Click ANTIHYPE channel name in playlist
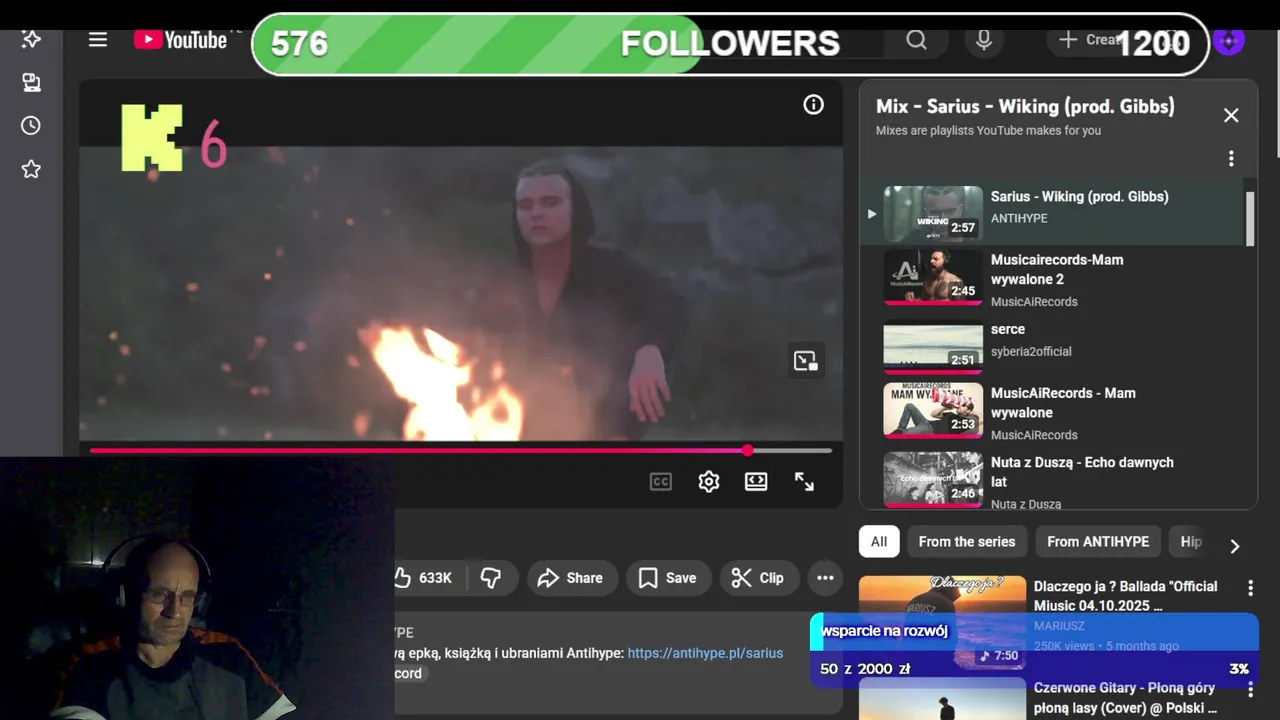Viewport: 1280px width, 720px height. point(1019,218)
